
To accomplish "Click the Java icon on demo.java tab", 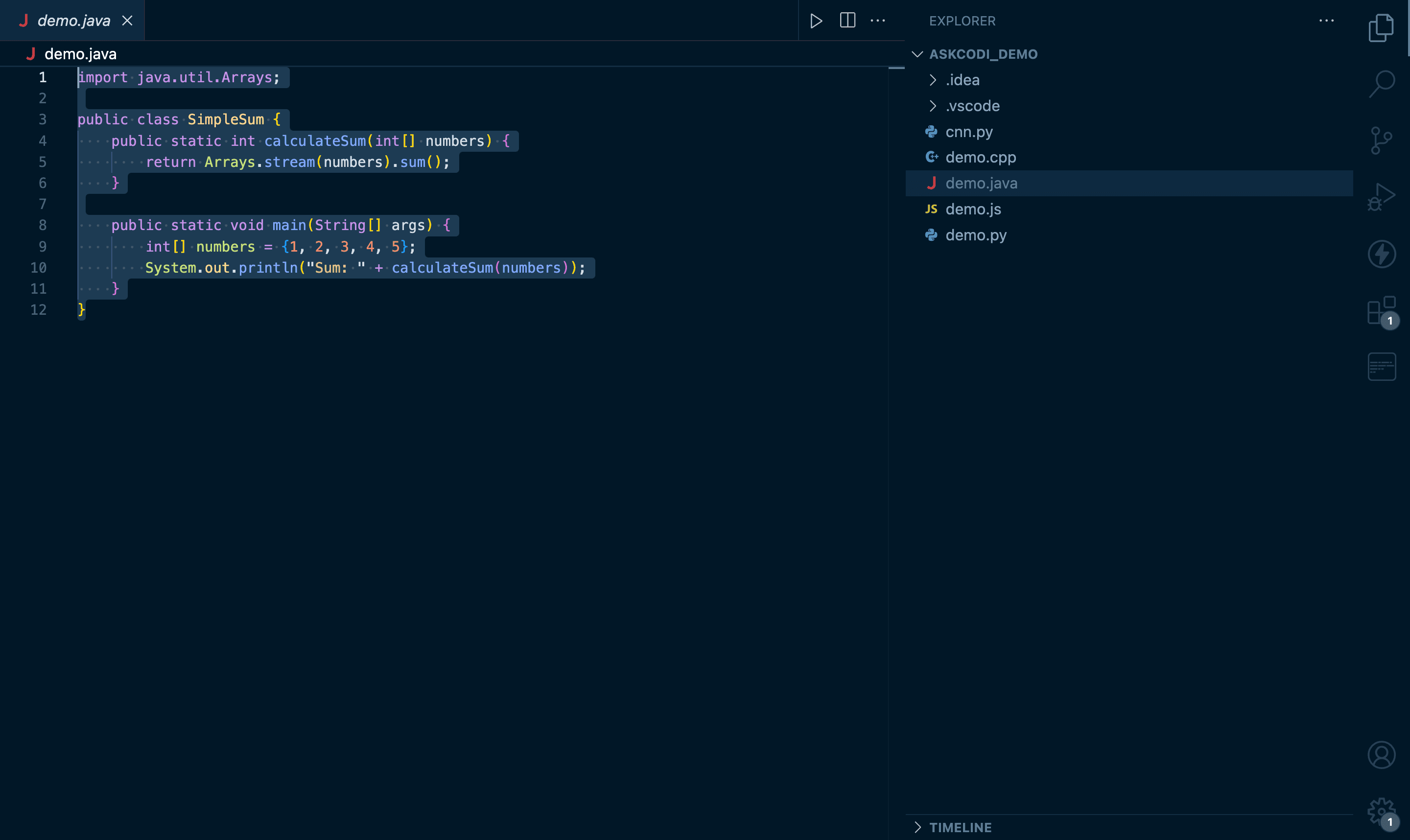I will [24, 21].
